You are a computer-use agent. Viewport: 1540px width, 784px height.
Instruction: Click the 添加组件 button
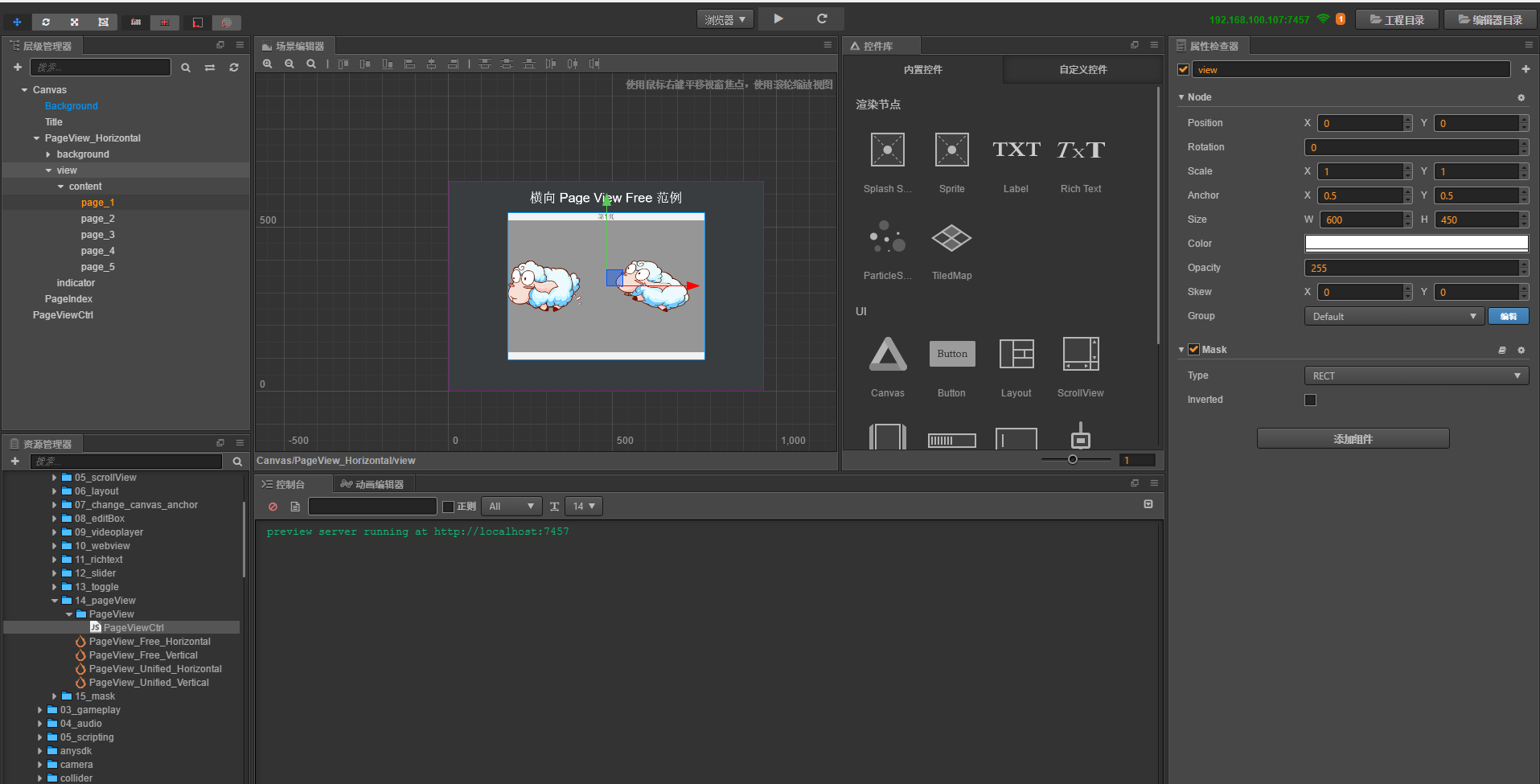click(x=1353, y=439)
